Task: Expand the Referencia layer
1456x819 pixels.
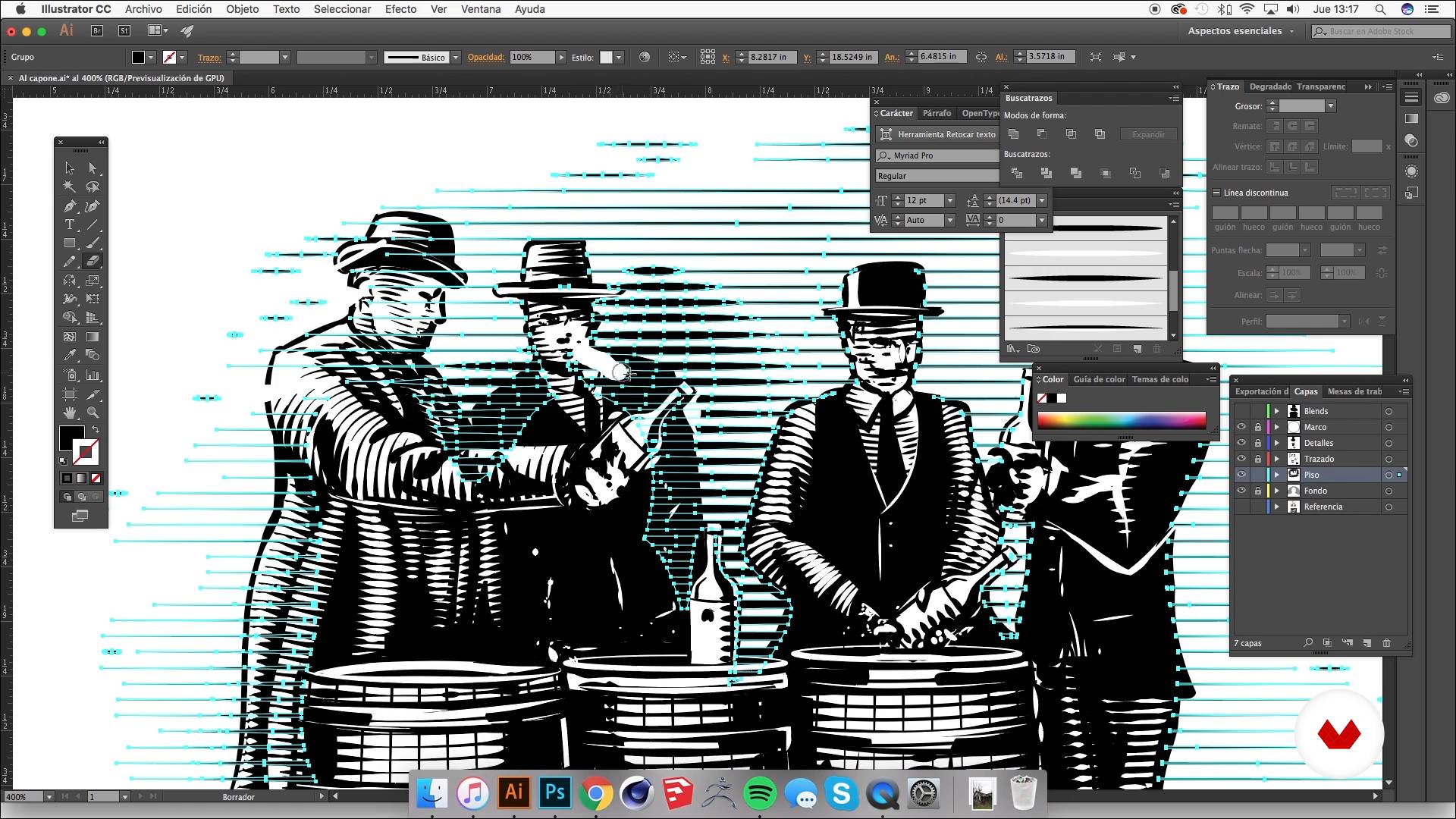Action: (1277, 507)
